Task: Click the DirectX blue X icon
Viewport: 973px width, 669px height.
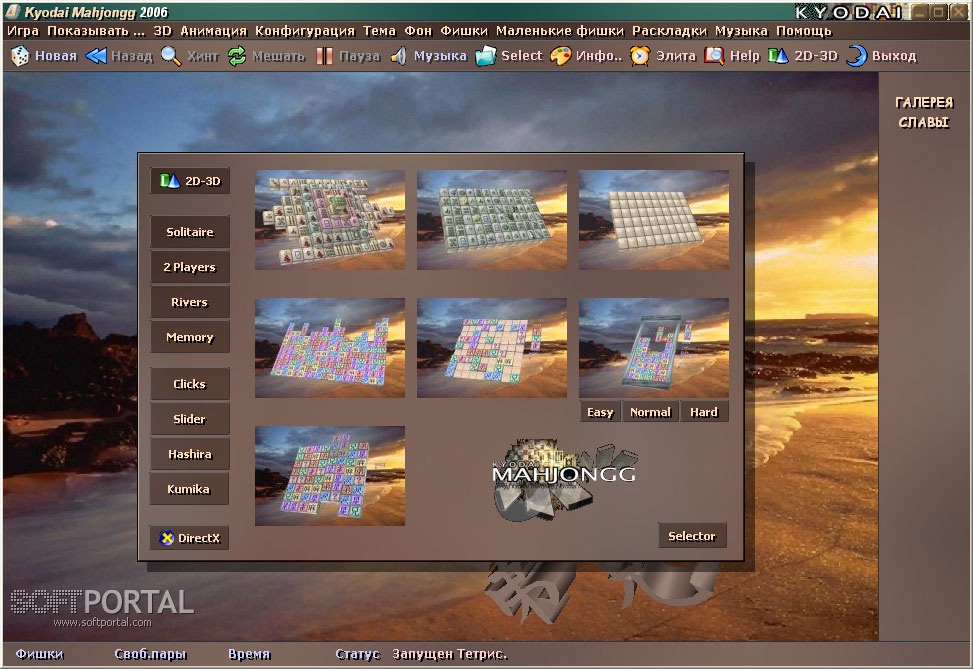Action: click(166, 538)
